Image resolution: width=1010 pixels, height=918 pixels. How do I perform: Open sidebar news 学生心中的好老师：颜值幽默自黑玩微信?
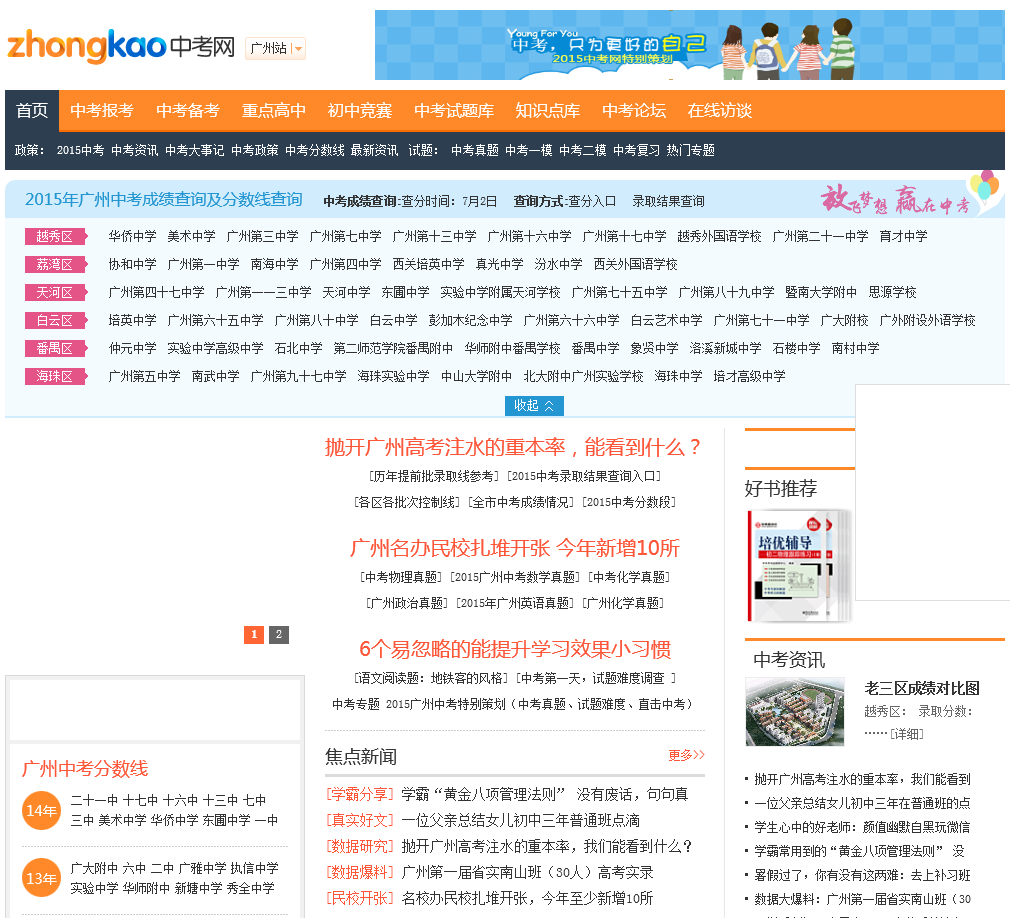pos(862,827)
